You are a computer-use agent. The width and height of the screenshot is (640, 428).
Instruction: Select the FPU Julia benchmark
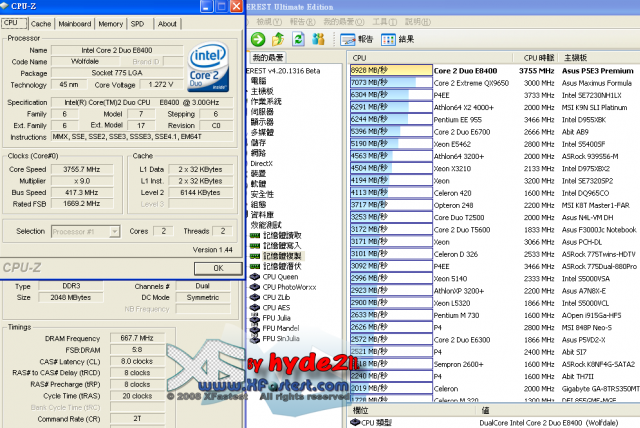(276, 318)
